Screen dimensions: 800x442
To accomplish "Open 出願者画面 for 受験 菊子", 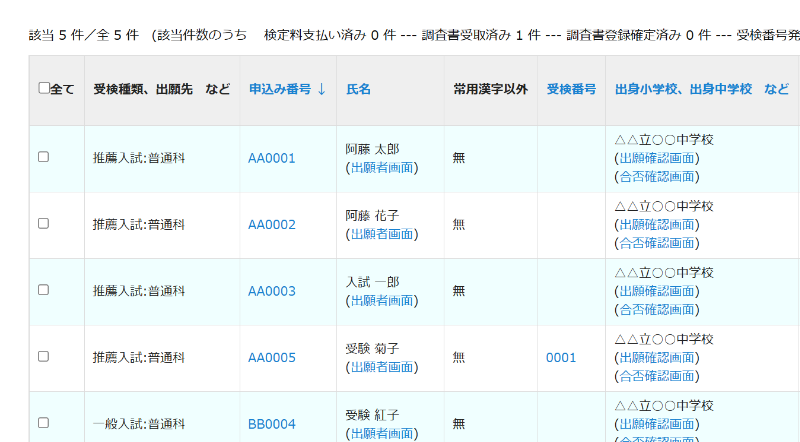I will point(381,367).
